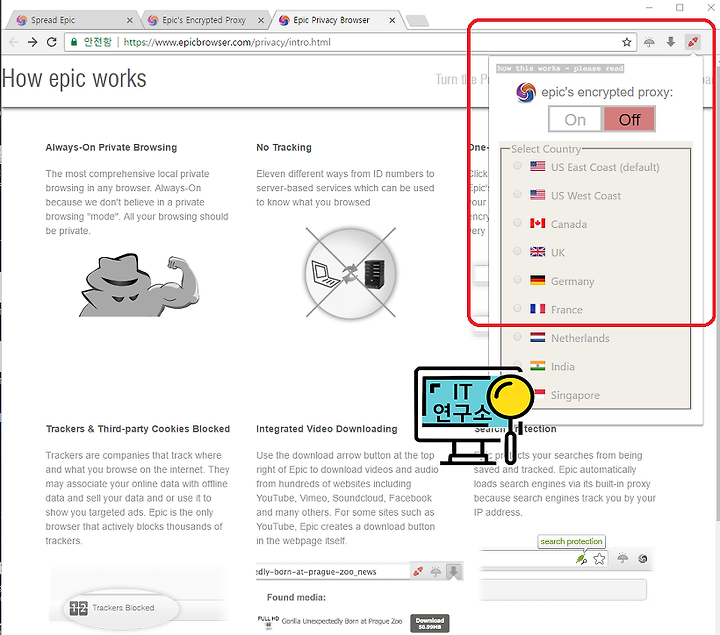Click the browser back arrow

tap(14, 42)
